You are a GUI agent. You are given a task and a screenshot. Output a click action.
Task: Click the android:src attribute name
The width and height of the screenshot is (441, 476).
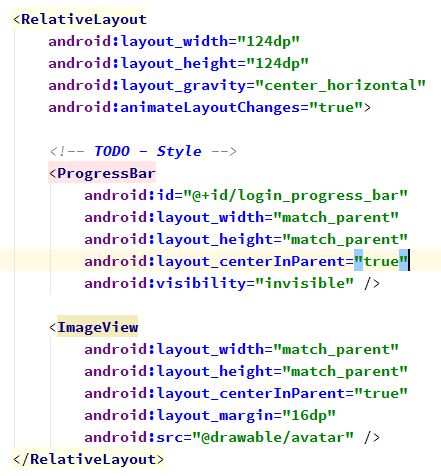[x=134, y=437]
